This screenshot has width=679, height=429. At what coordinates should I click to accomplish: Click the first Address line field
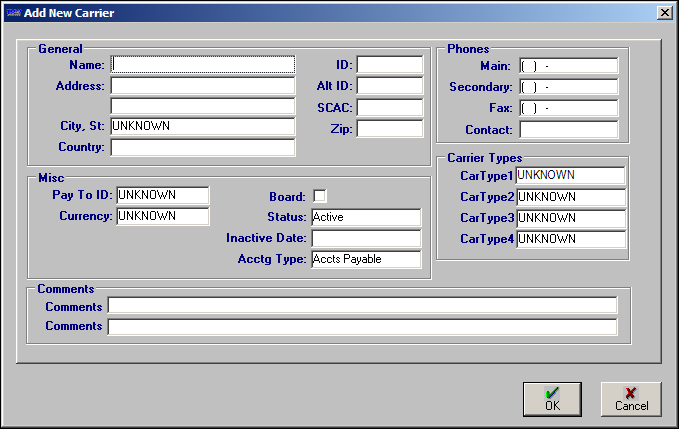click(x=203, y=86)
